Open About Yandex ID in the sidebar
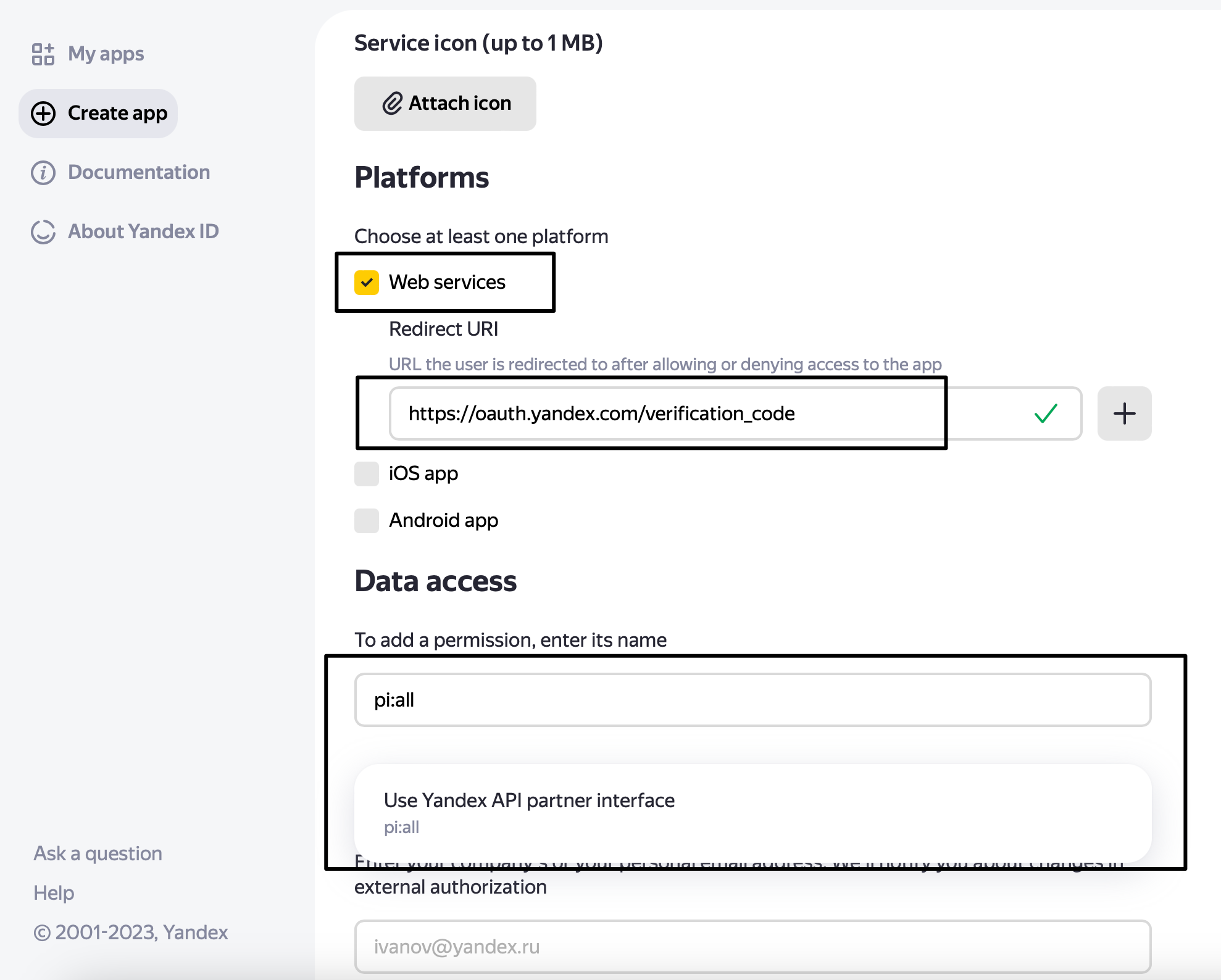Viewport: 1221px width, 980px height. pyautogui.click(x=143, y=232)
